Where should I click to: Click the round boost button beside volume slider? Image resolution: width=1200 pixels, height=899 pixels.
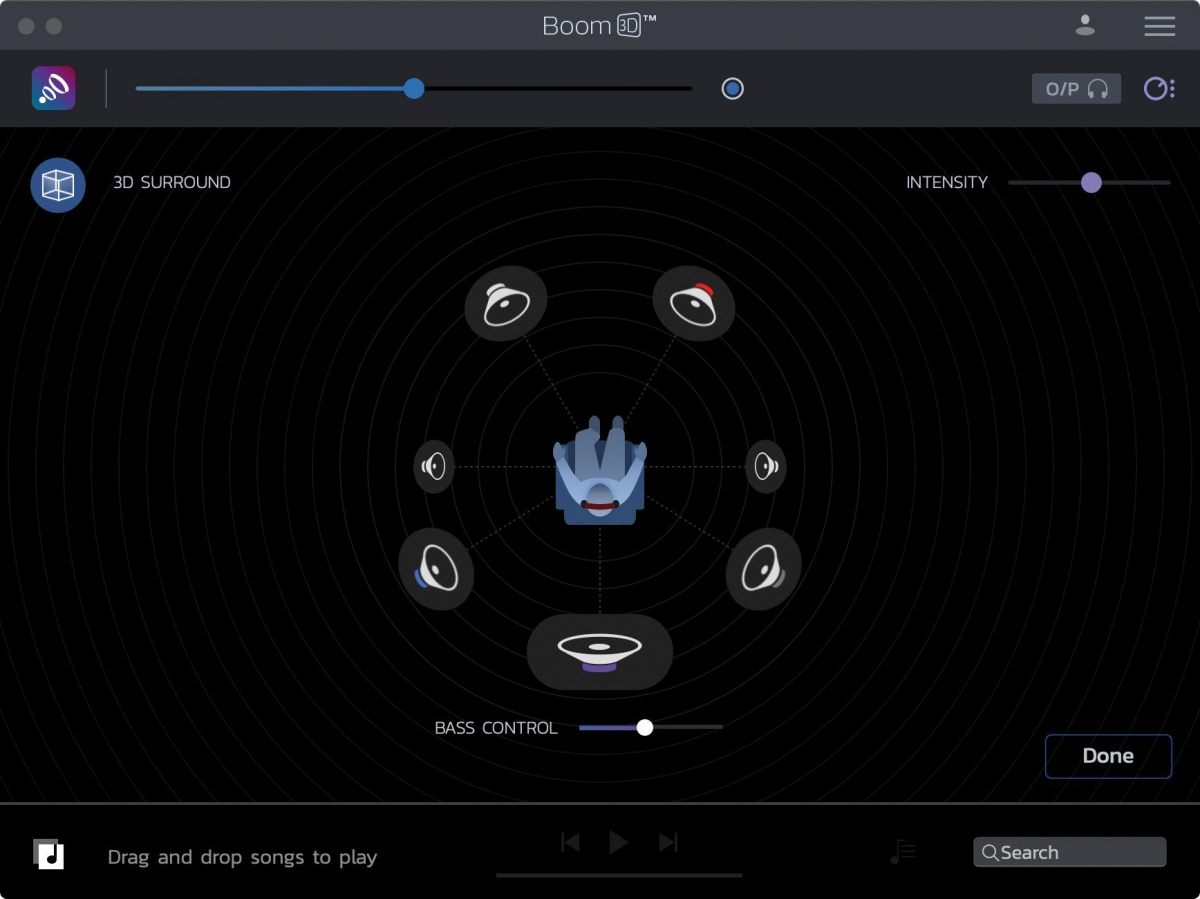pyautogui.click(x=733, y=89)
